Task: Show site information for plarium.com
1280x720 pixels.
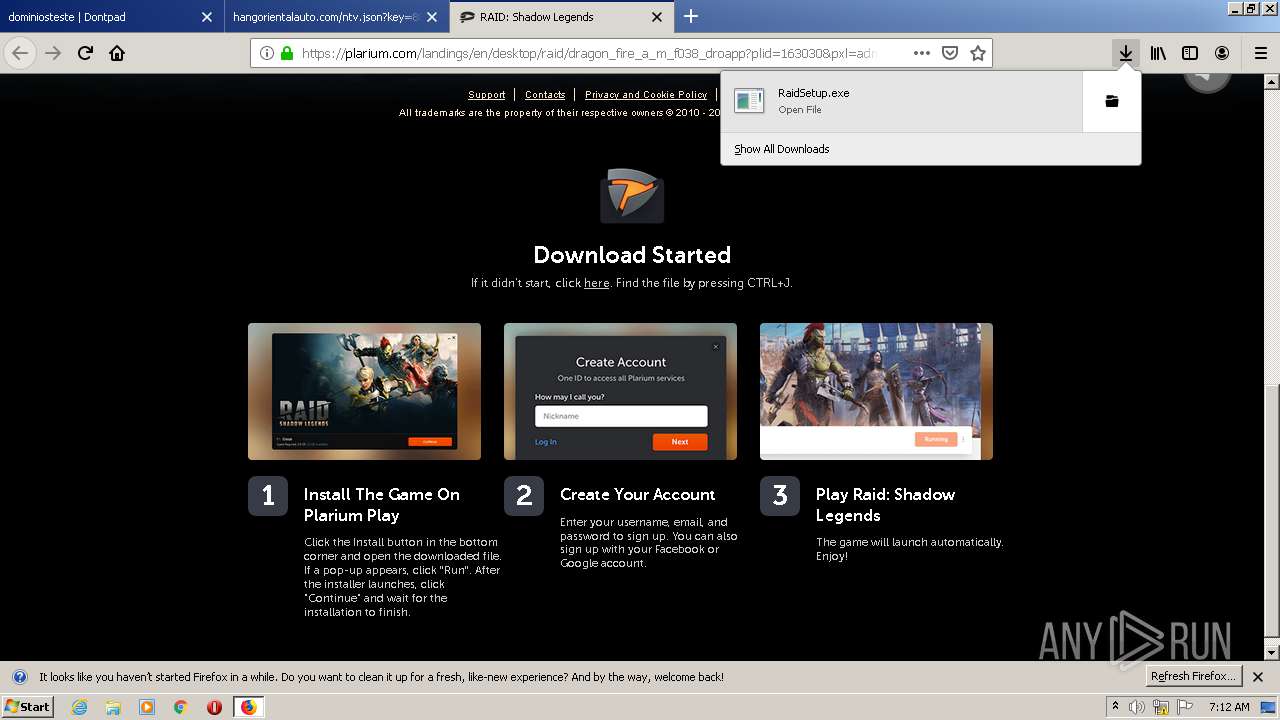Action: [267, 53]
